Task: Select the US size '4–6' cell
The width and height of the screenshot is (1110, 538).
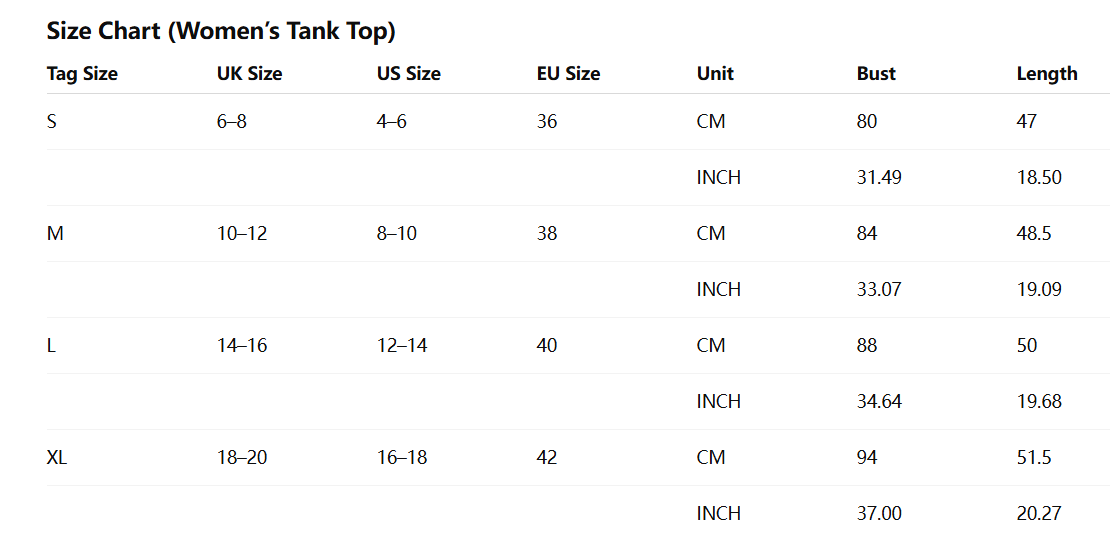Action: [x=392, y=121]
